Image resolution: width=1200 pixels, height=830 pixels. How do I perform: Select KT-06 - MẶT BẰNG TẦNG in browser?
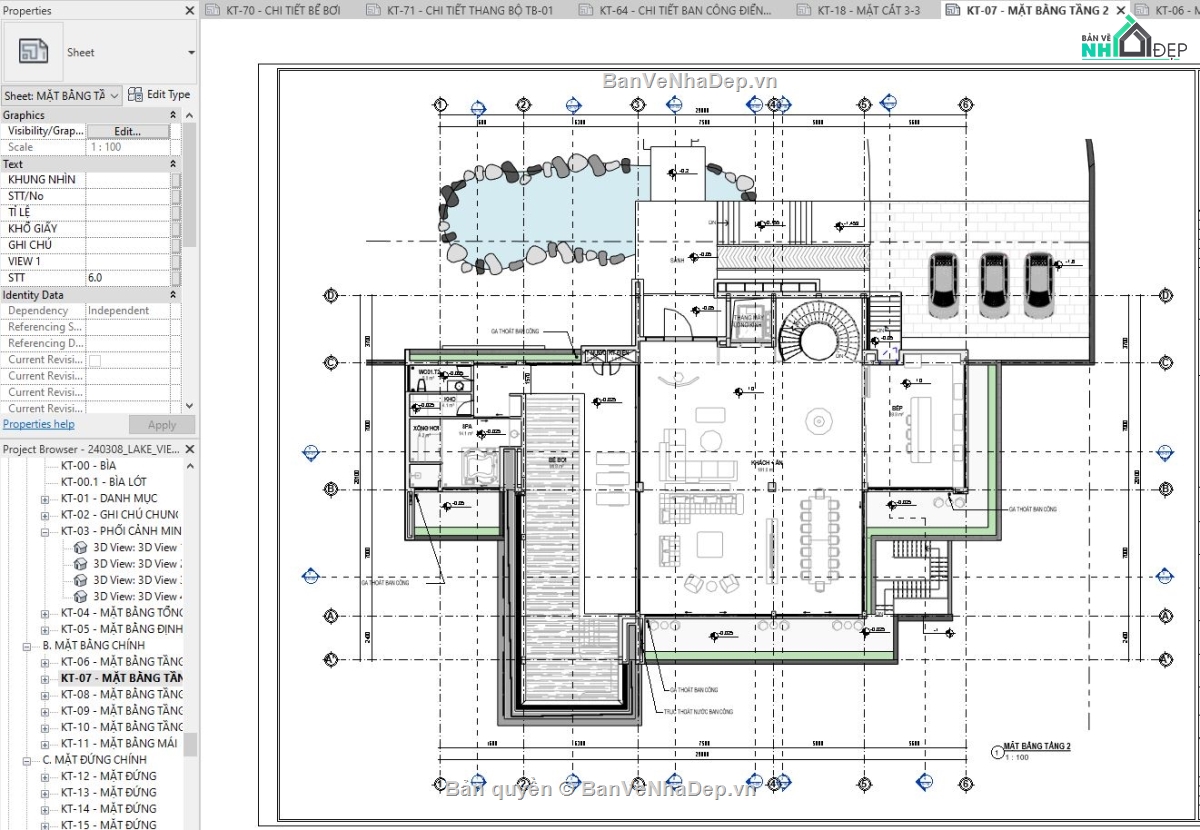click(121, 662)
